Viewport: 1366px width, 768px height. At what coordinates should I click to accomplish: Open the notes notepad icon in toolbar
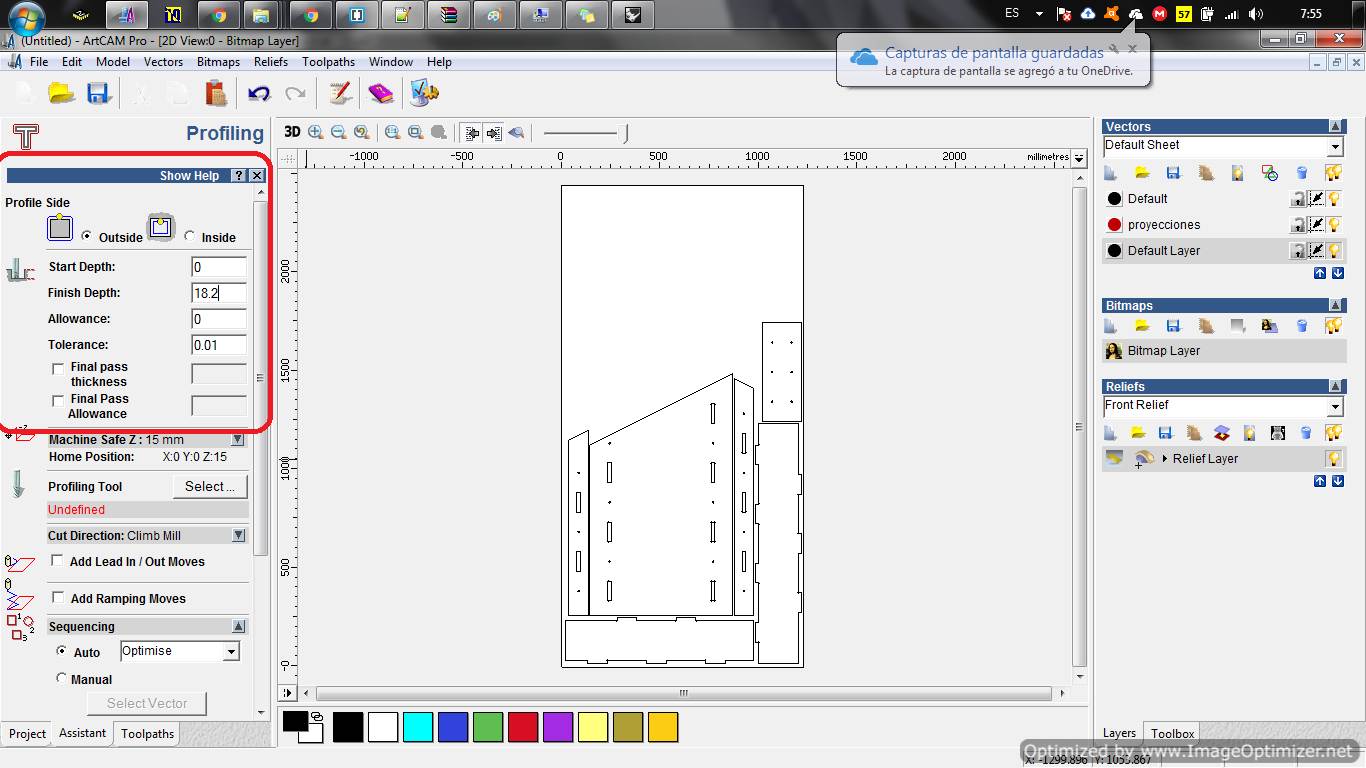tap(340, 93)
